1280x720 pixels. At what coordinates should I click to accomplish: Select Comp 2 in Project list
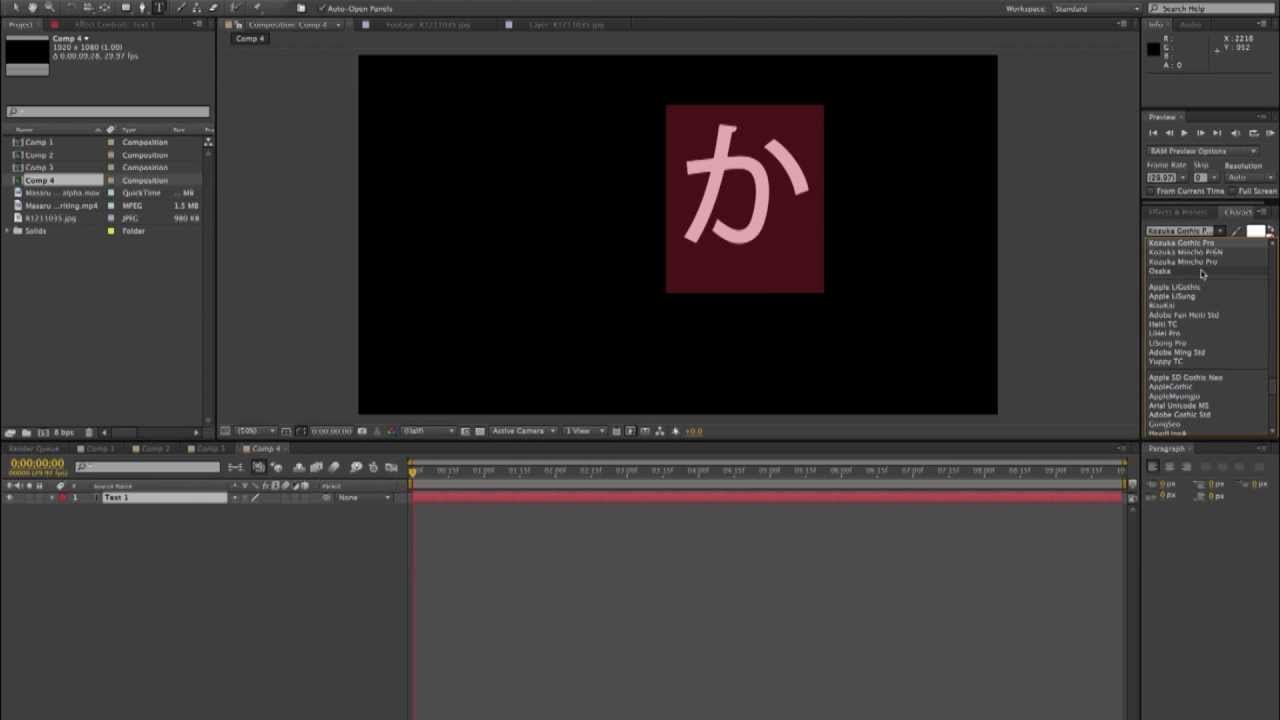click(40, 155)
